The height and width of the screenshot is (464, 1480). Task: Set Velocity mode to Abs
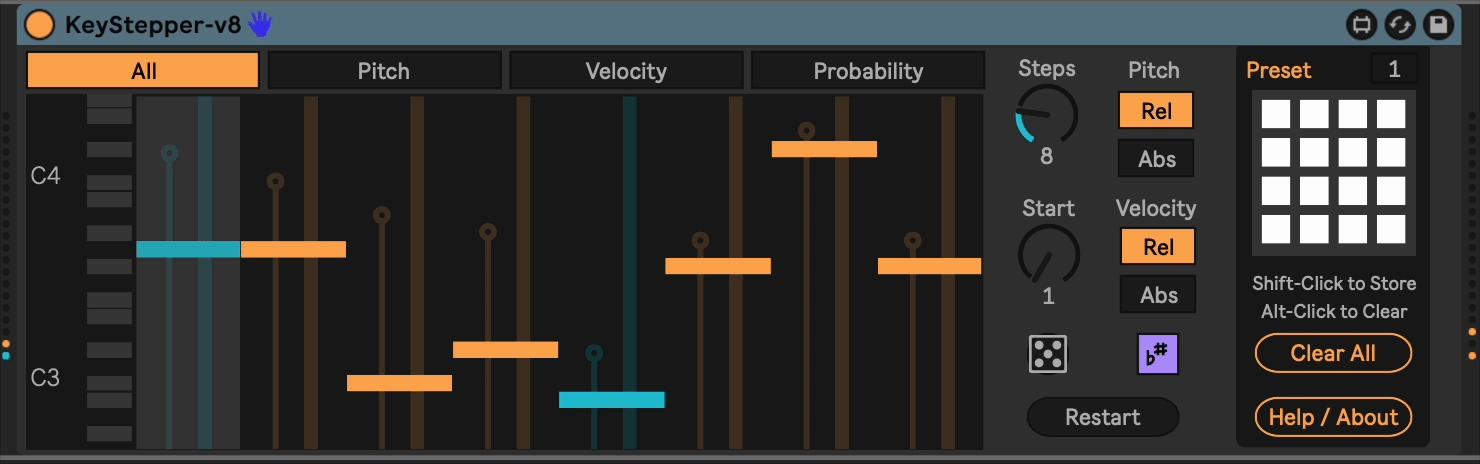(x=1157, y=295)
